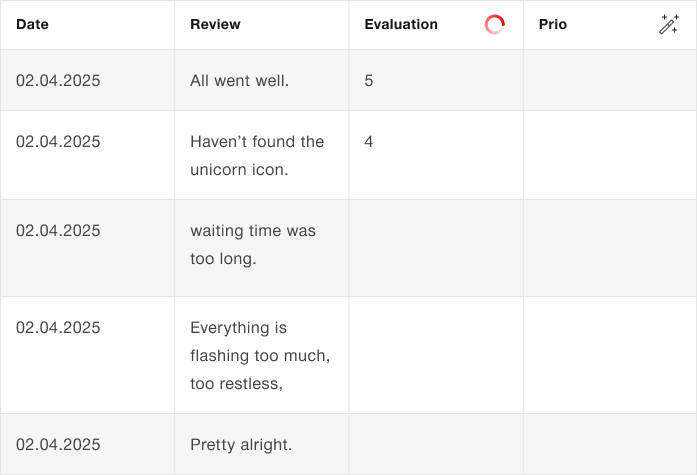
Task: Click the "Haven't found the unicorn icon." review
Action: coord(257,155)
